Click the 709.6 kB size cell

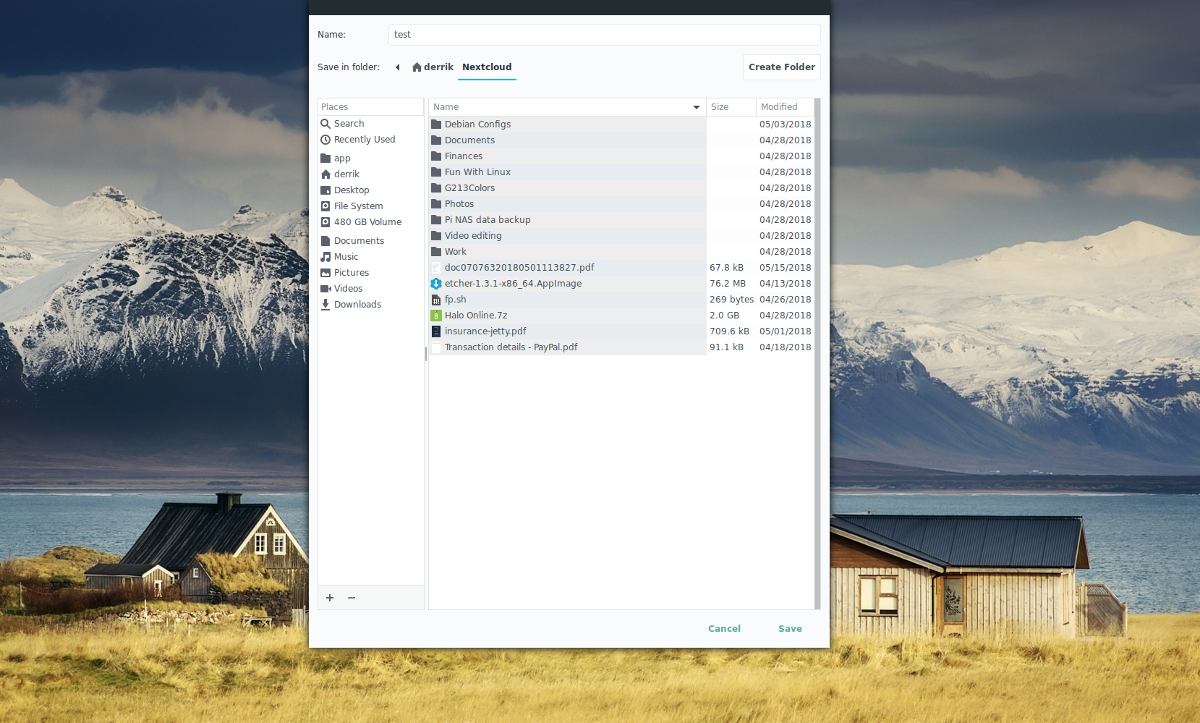[729, 332]
